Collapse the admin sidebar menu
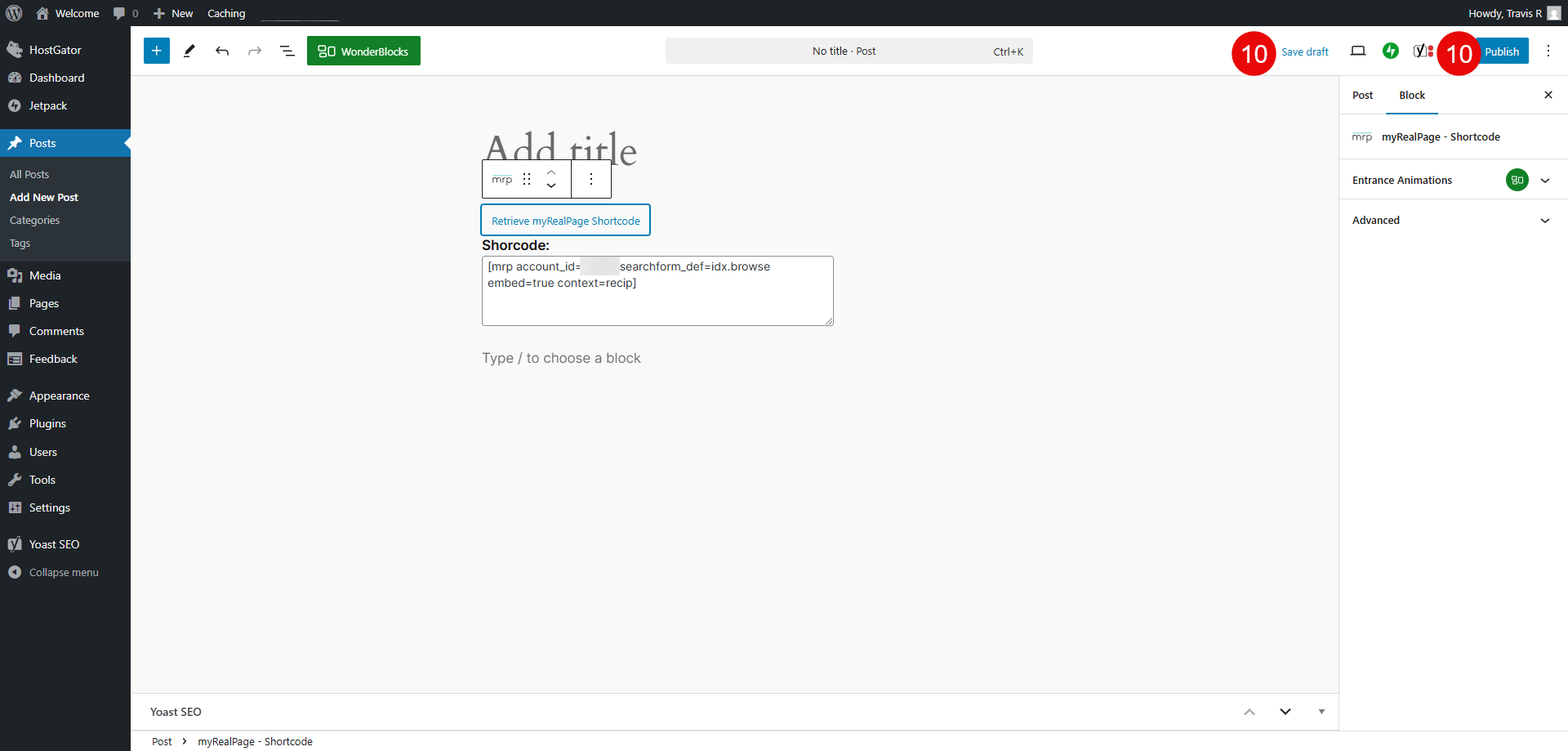This screenshot has height=751, width=1568. (65, 572)
